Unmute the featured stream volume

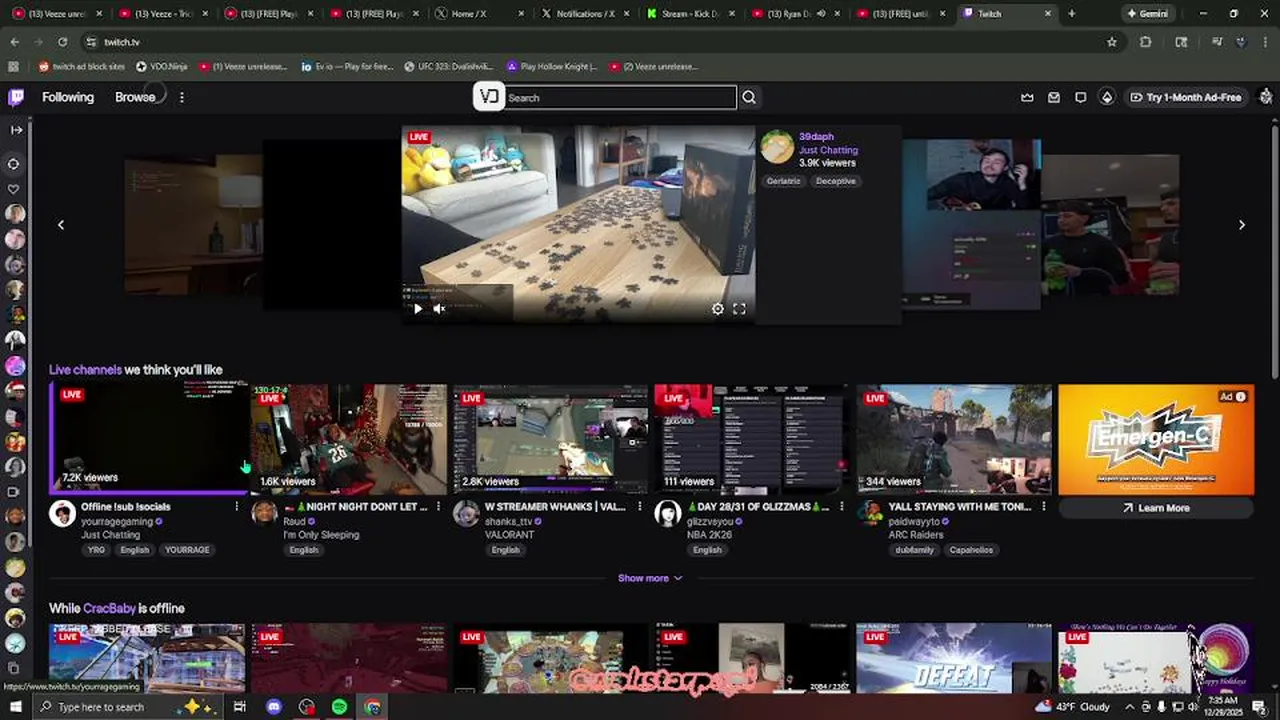(x=439, y=309)
